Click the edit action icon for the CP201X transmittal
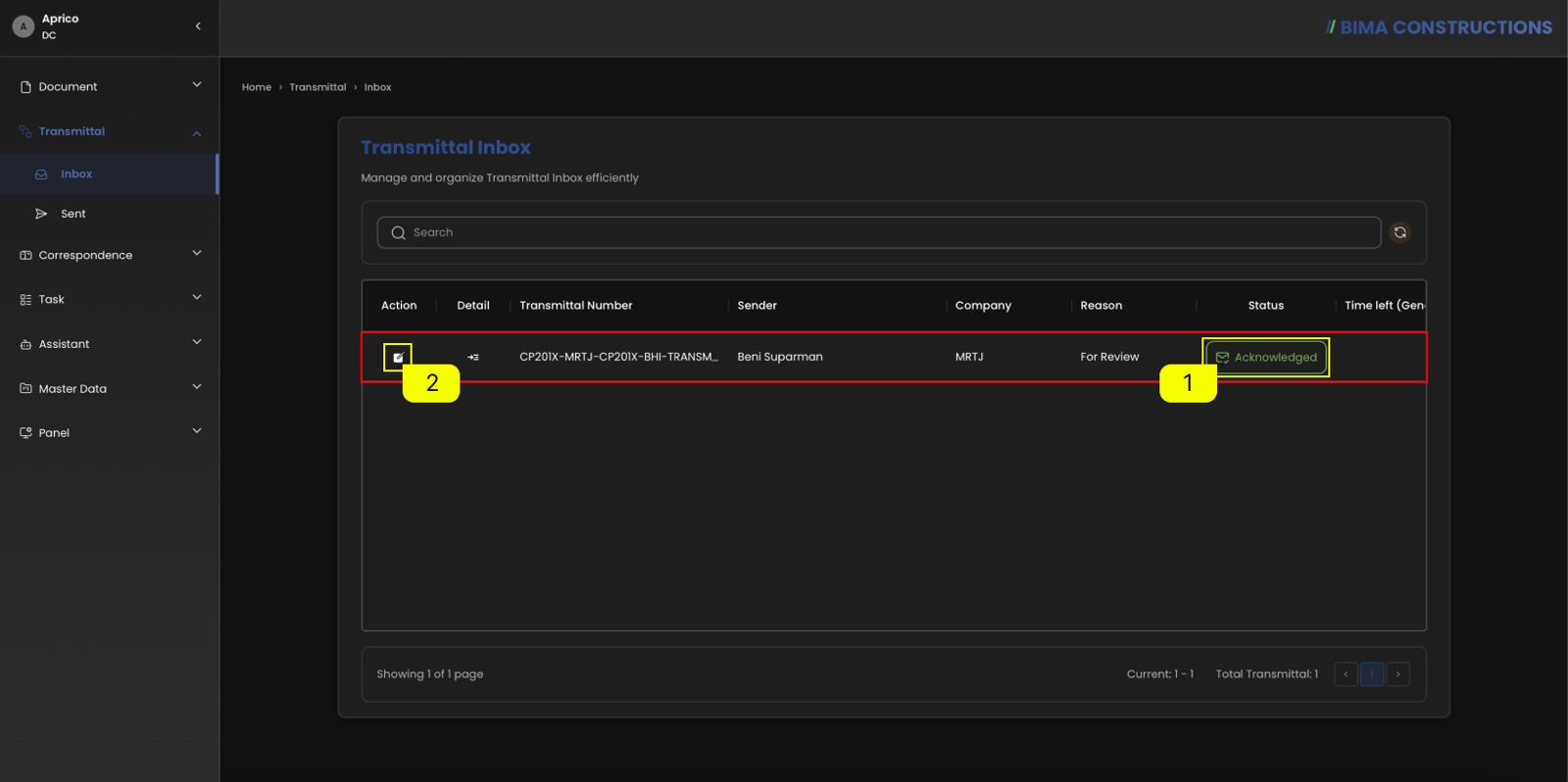 398,358
